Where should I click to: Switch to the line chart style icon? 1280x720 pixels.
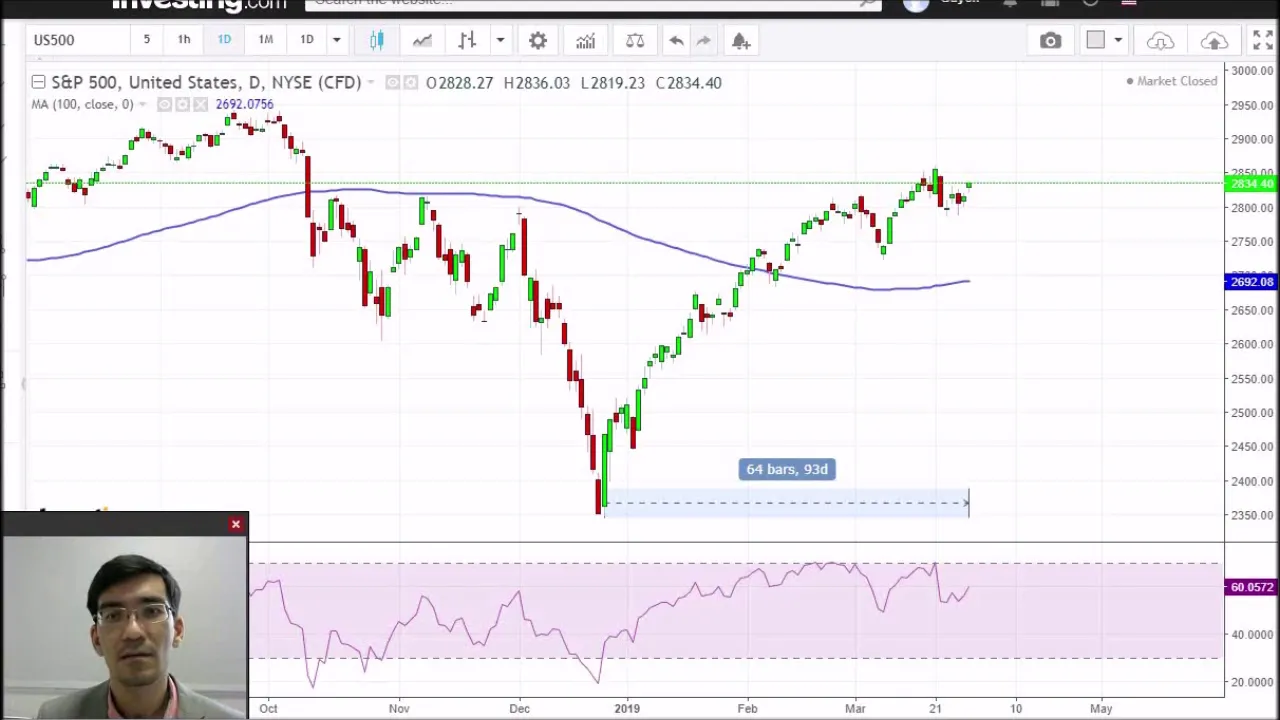(x=422, y=40)
